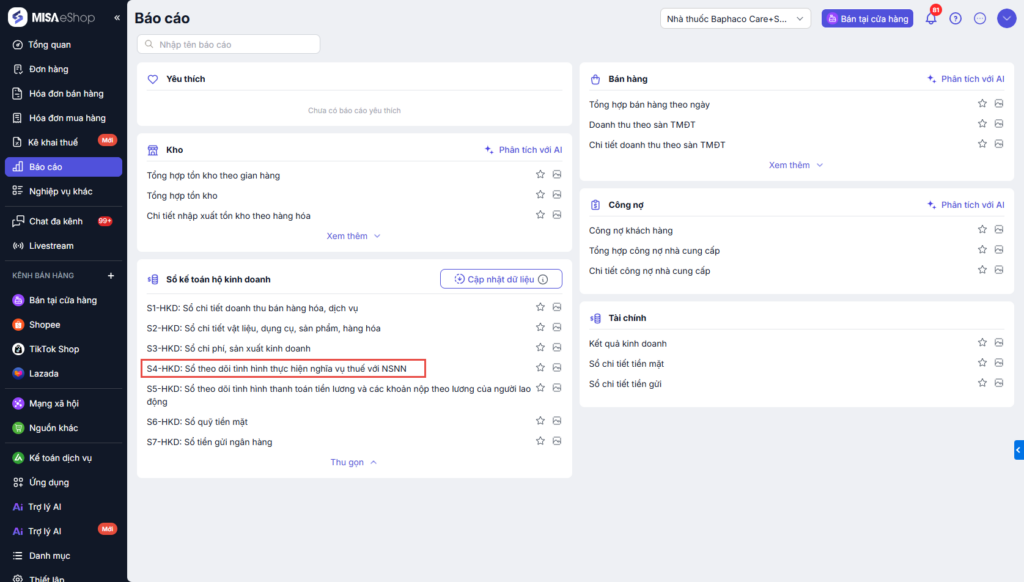The image size is (1024, 582).
Task: Click Phân tích với AI in Bán hàng
Action: pos(965,79)
